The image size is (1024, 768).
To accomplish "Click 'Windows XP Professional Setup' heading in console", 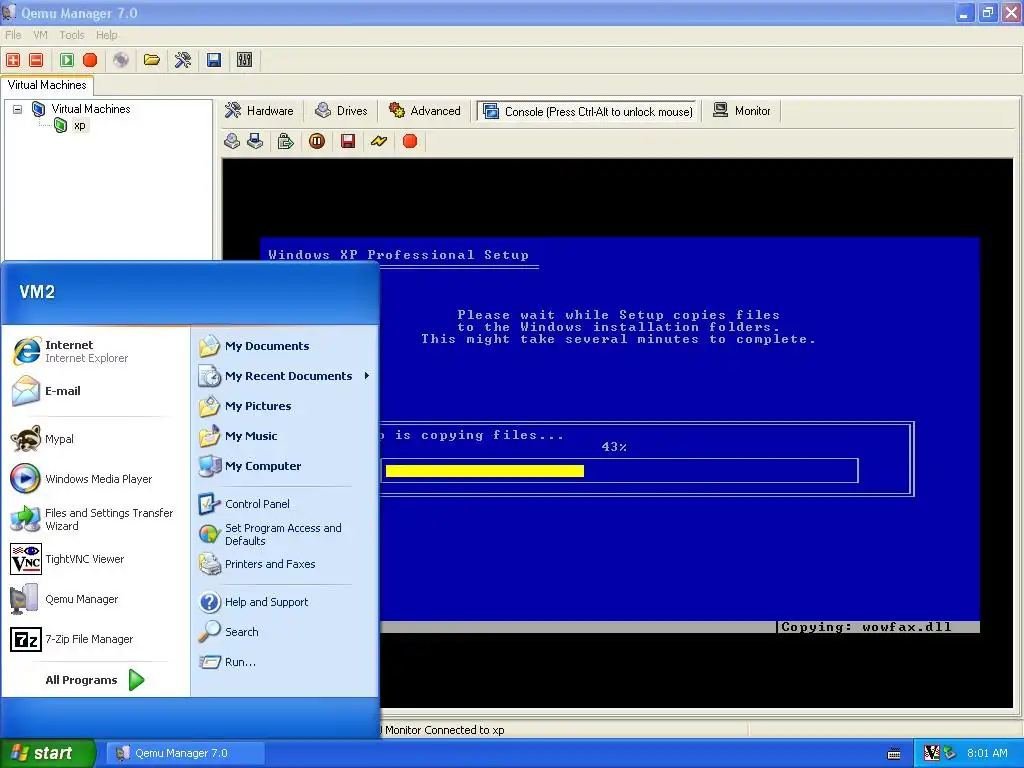I will tap(398, 255).
